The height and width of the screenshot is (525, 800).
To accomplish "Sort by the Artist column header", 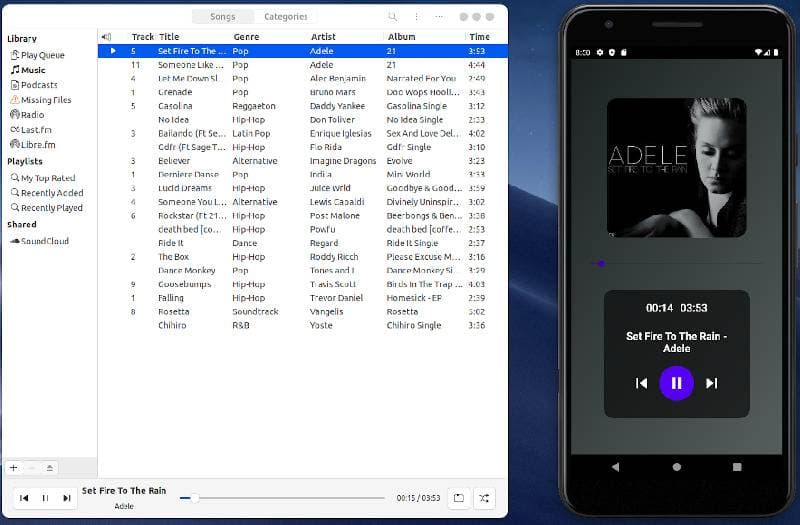I will (x=323, y=37).
